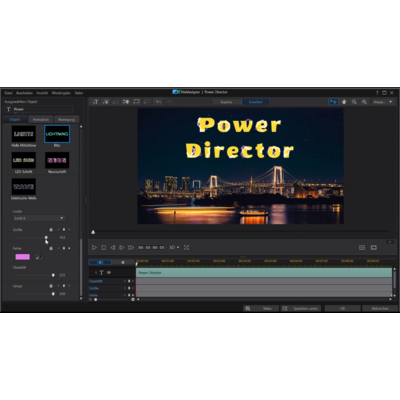Click the Speichern unter button
Viewport: 400px width, 400px height.
pos(301,308)
